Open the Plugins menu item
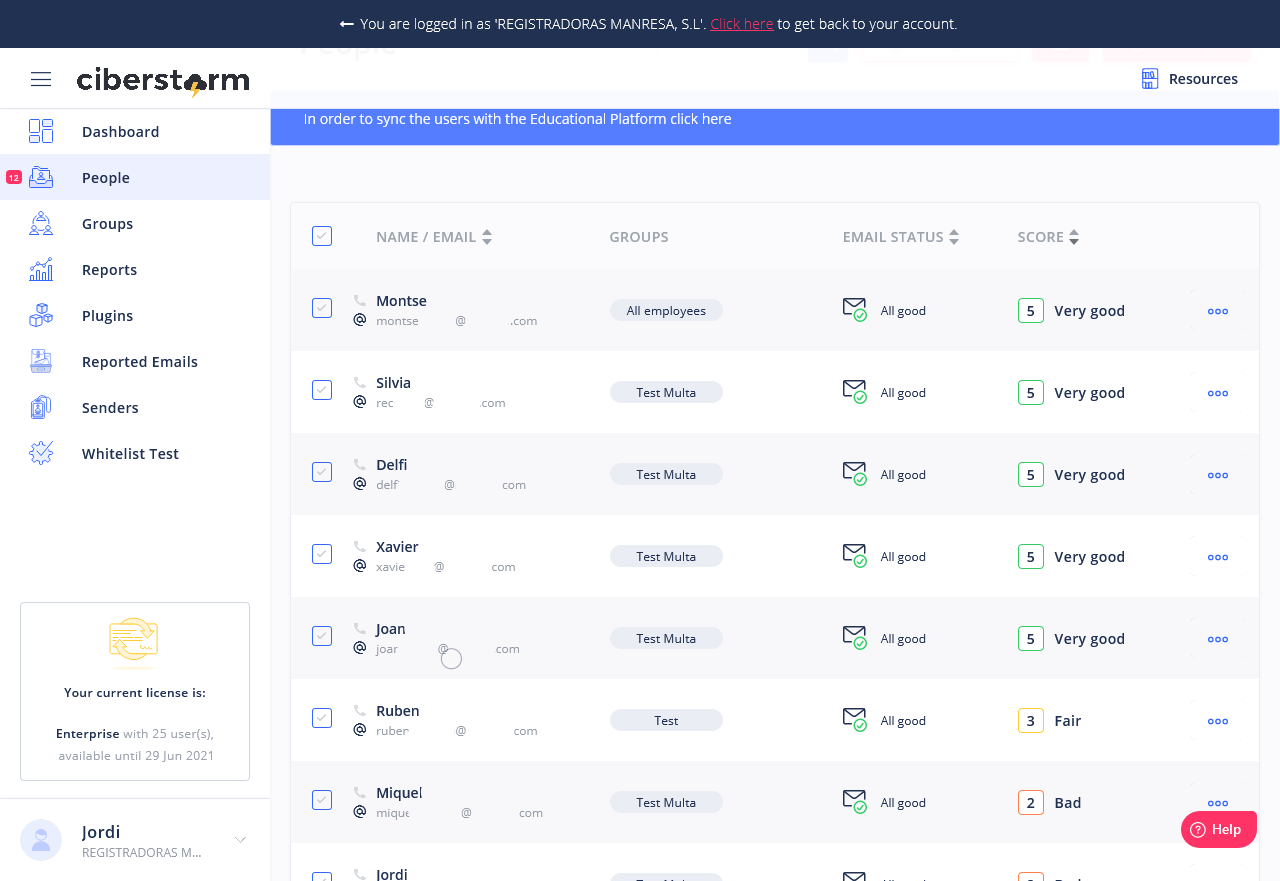1280x881 pixels. [135, 315]
